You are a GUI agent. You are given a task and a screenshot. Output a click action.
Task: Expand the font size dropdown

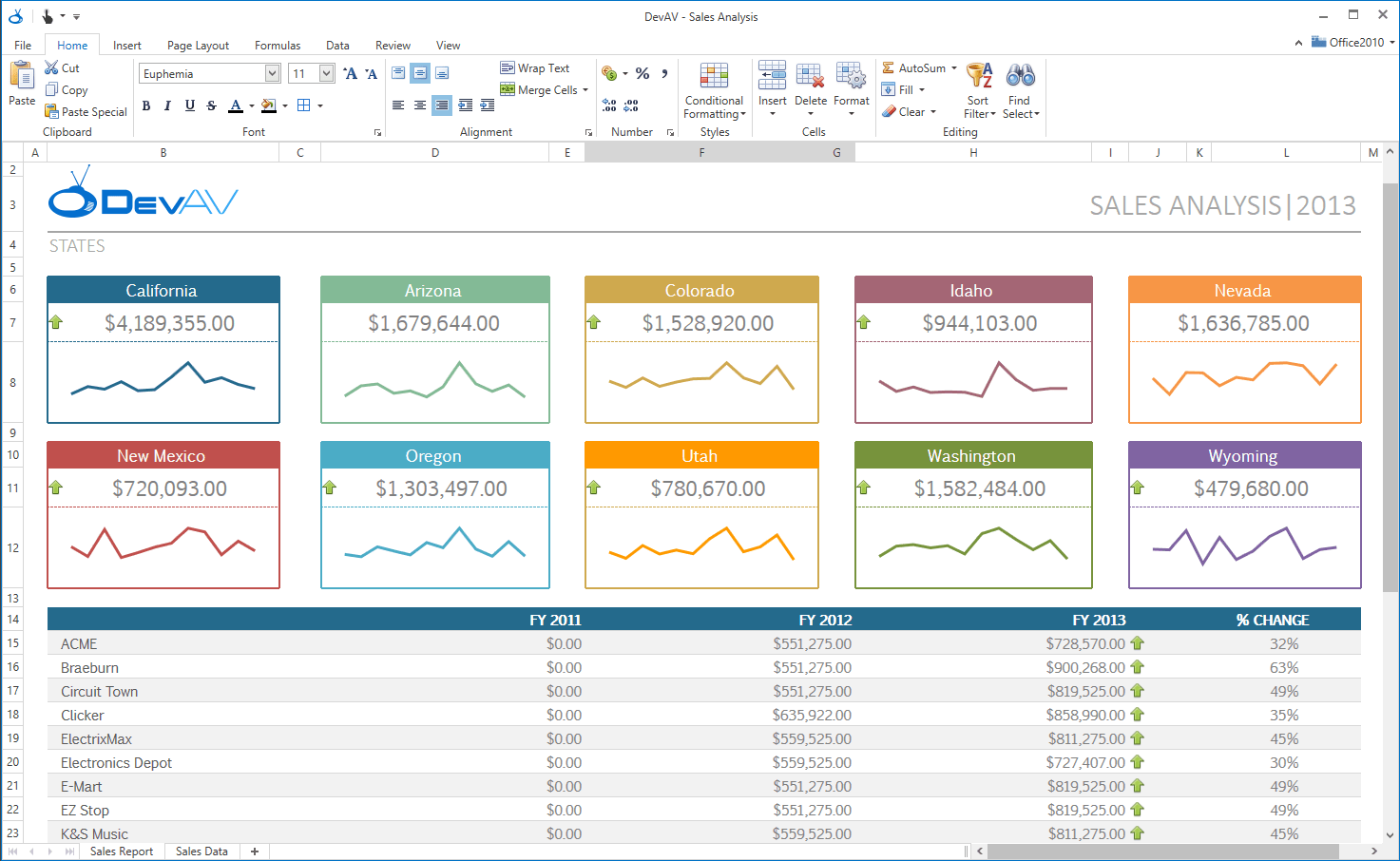coord(327,73)
